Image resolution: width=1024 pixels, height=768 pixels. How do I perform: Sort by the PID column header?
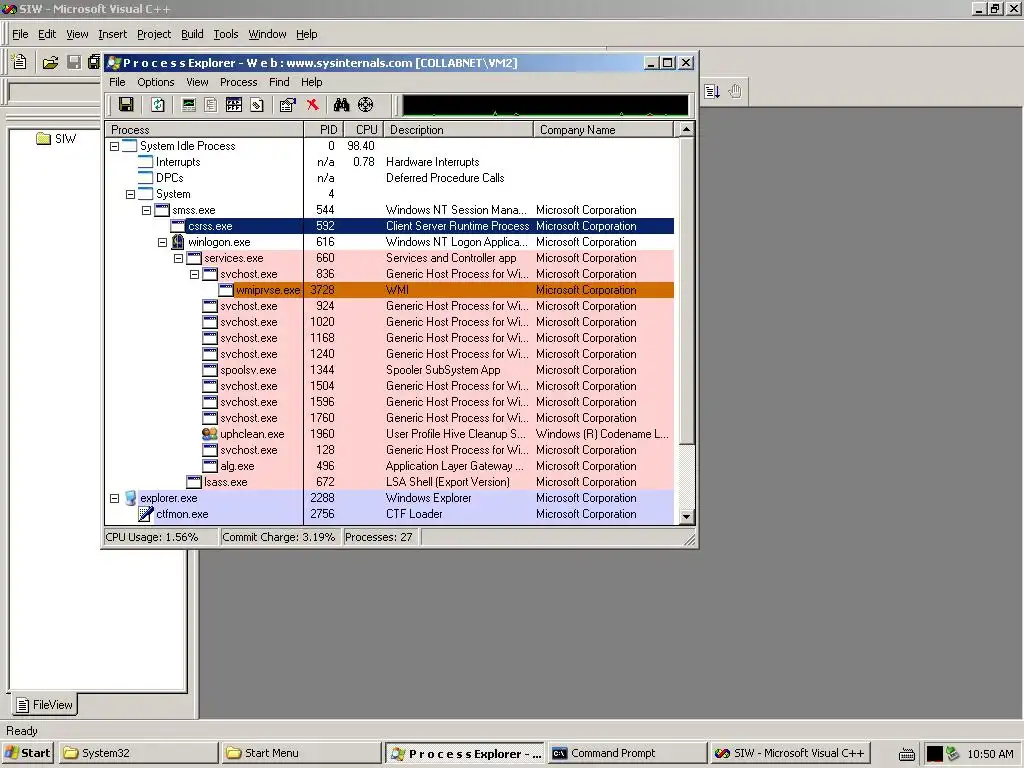[x=323, y=129]
